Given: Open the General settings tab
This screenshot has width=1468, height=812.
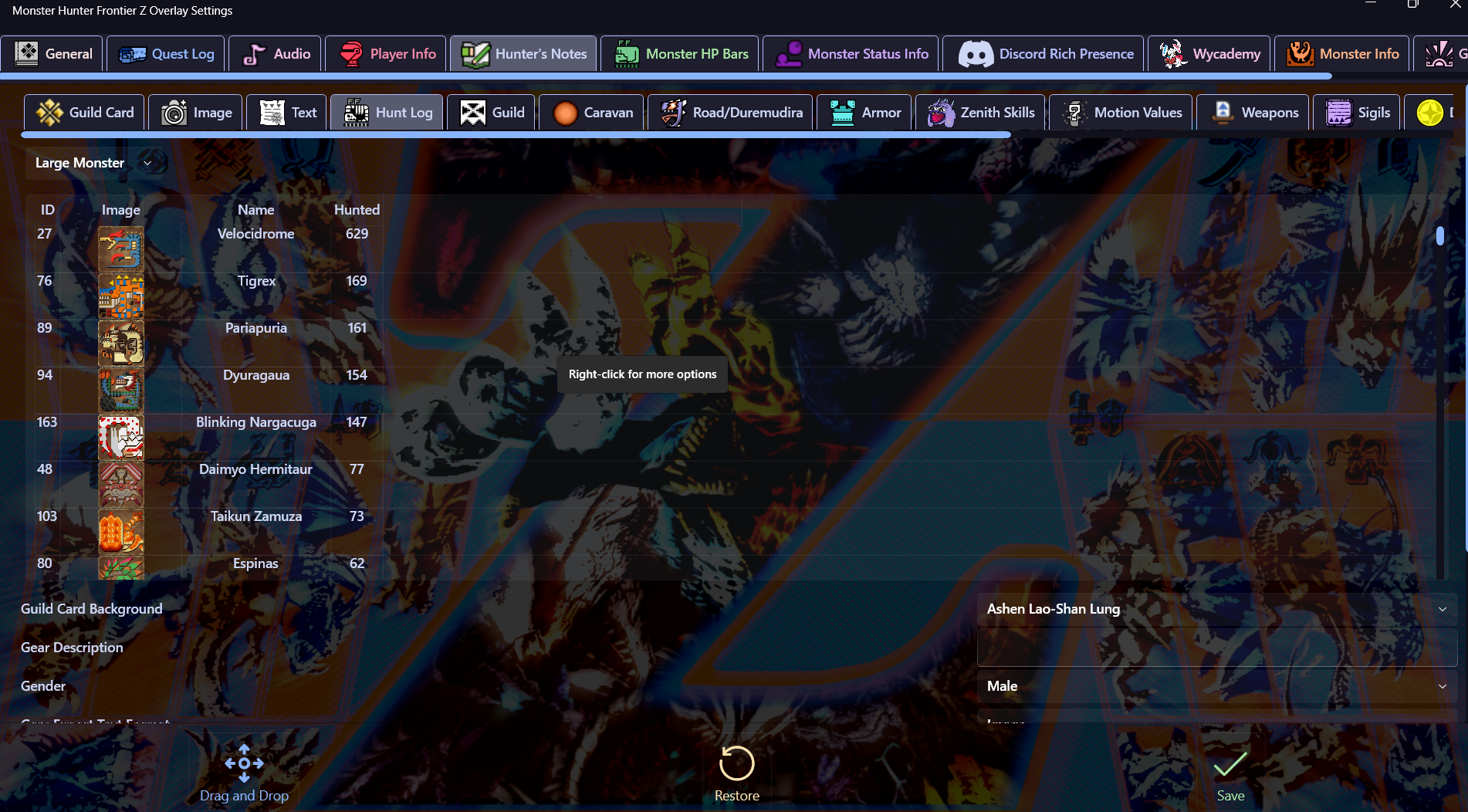Looking at the screenshot, I should pyautogui.click(x=52, y=54).
